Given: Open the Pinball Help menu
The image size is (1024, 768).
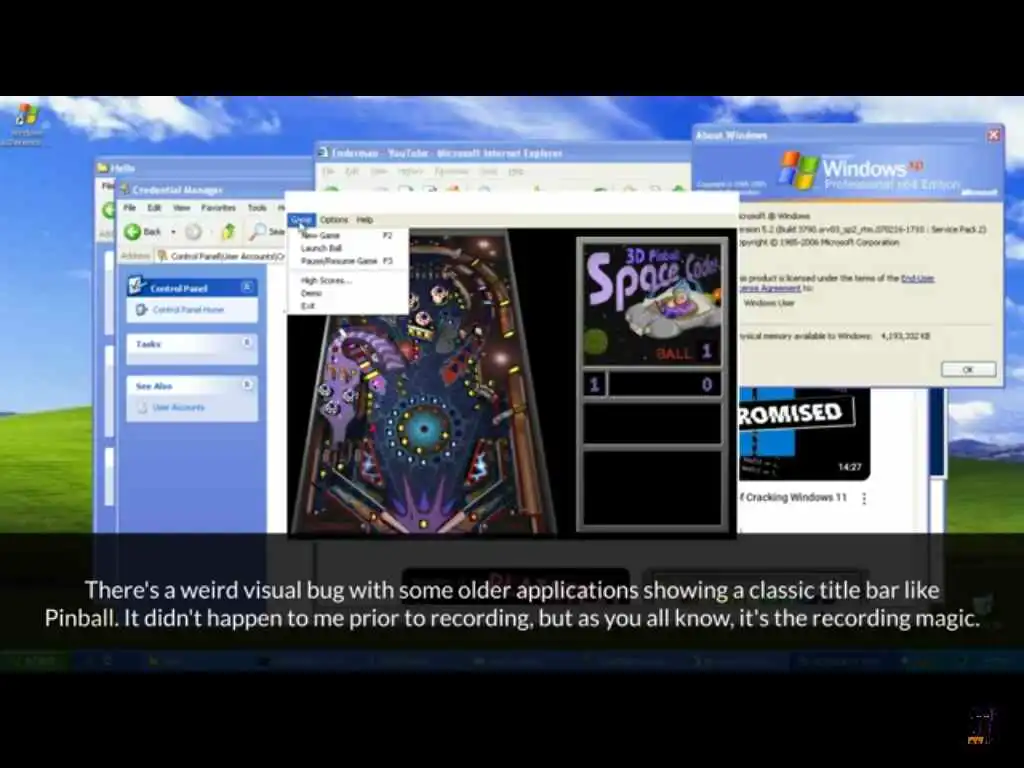Looking at the screenshot, I should click(x=364, y=220).
